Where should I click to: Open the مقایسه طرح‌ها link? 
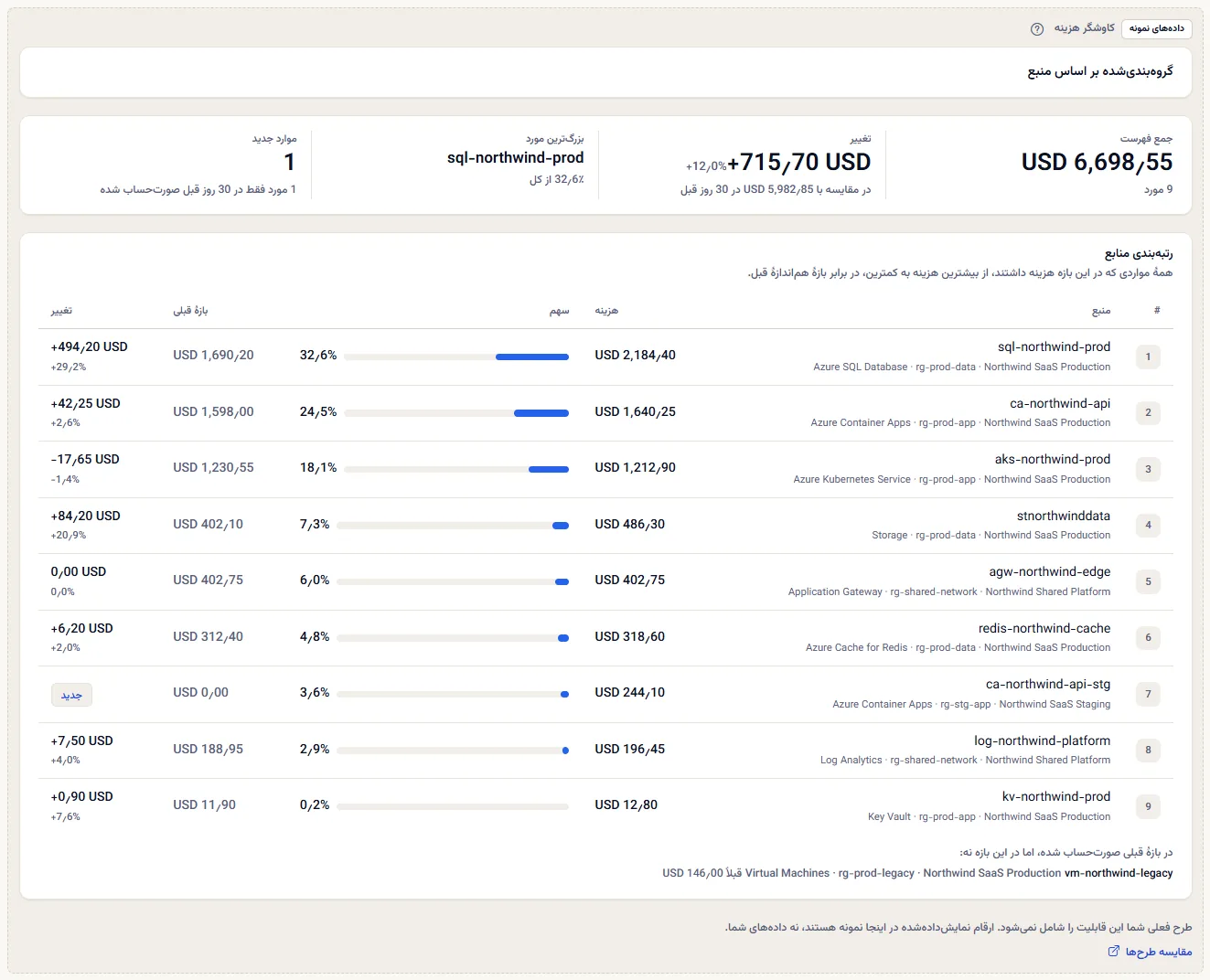click(1159, 952)
